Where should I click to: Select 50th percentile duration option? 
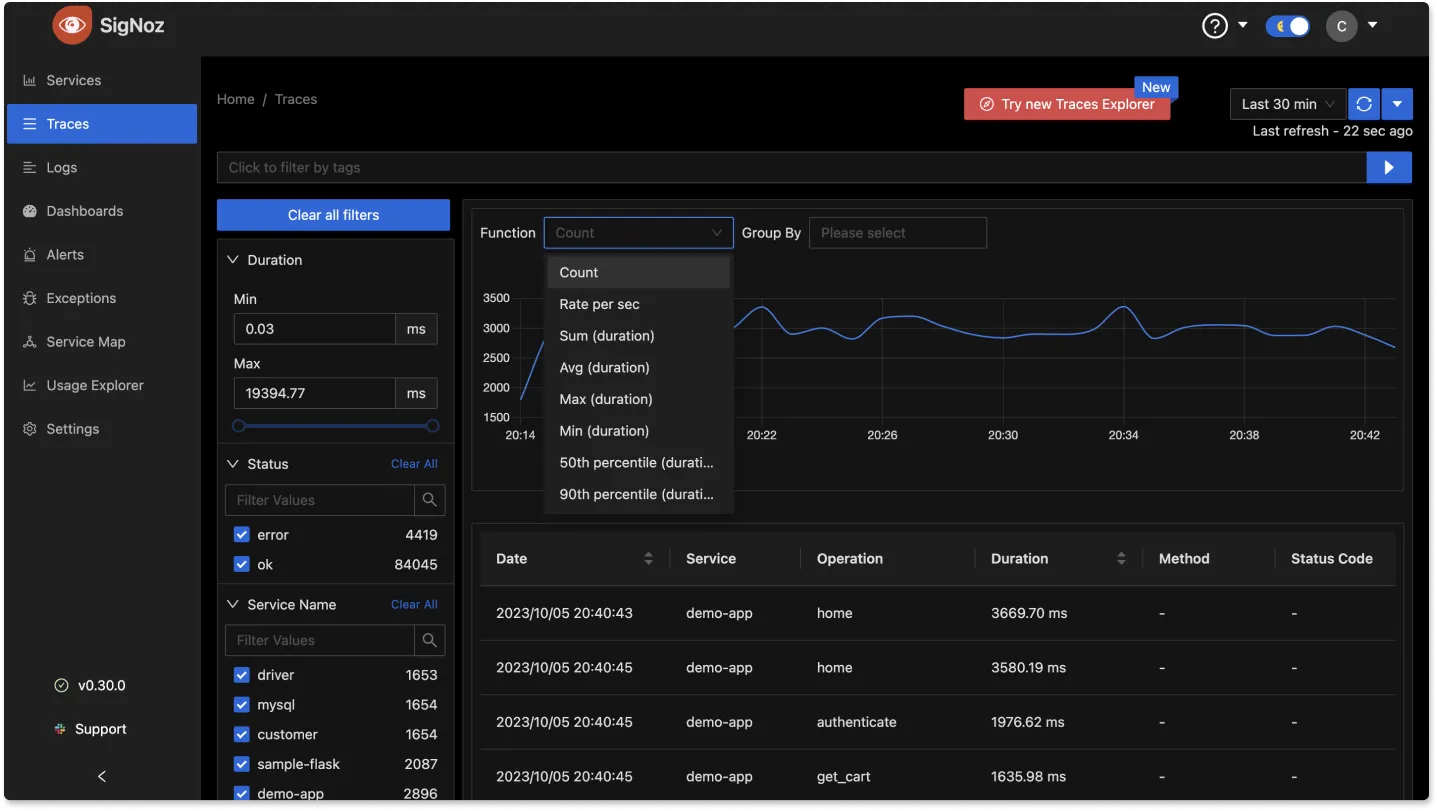pyautogui.click(x=639, y=463)
